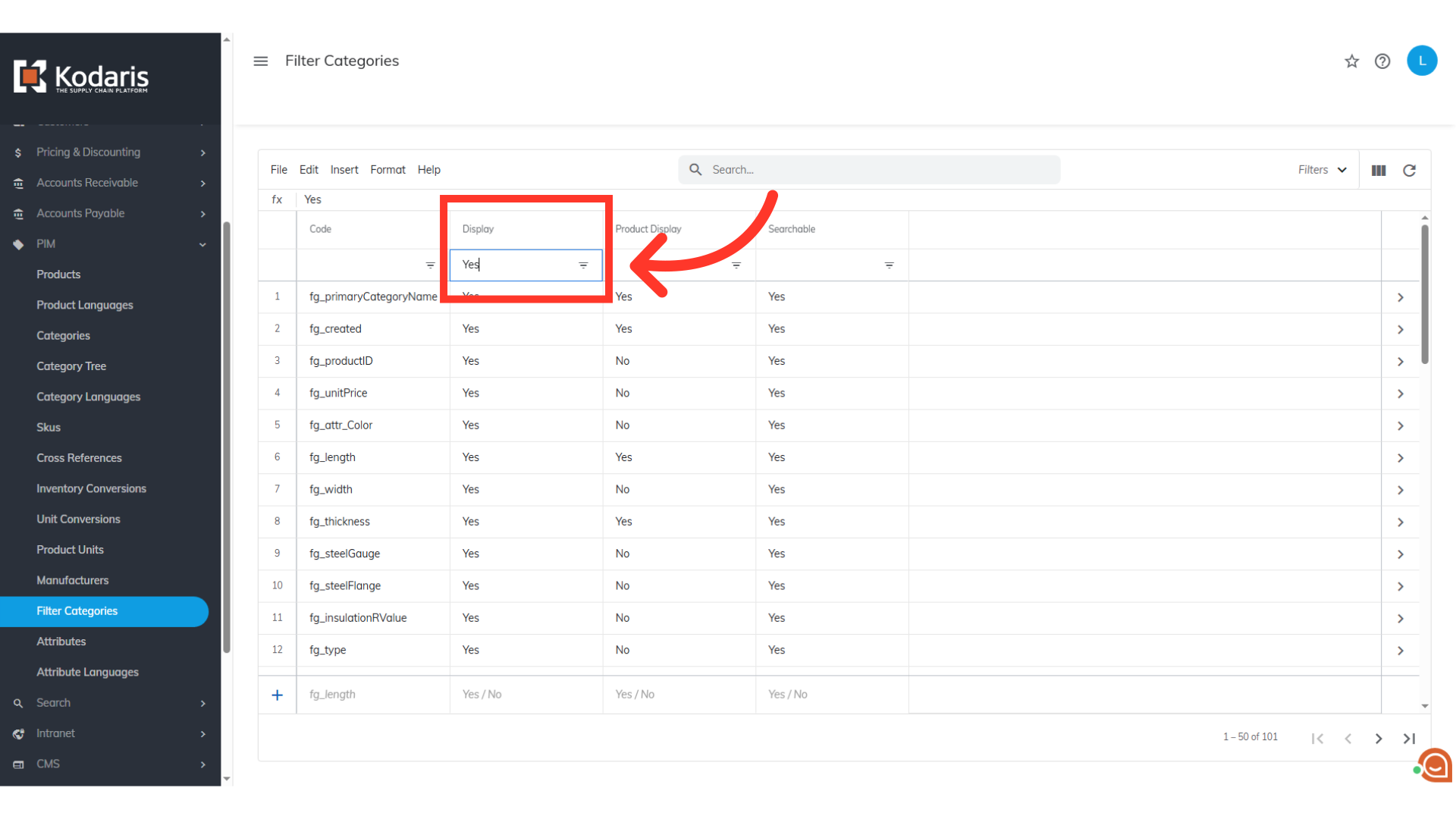Star this page as favorite

1351,61
